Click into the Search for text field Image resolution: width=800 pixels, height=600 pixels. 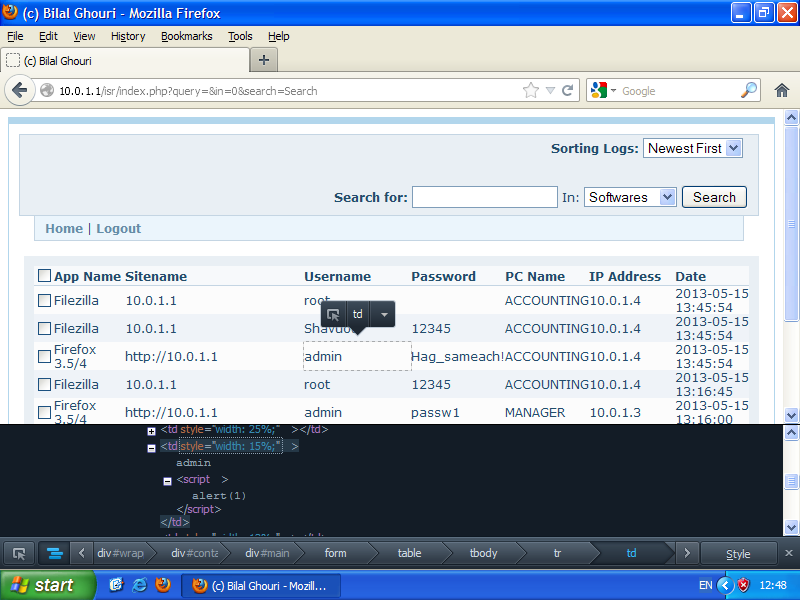[485, 197]
